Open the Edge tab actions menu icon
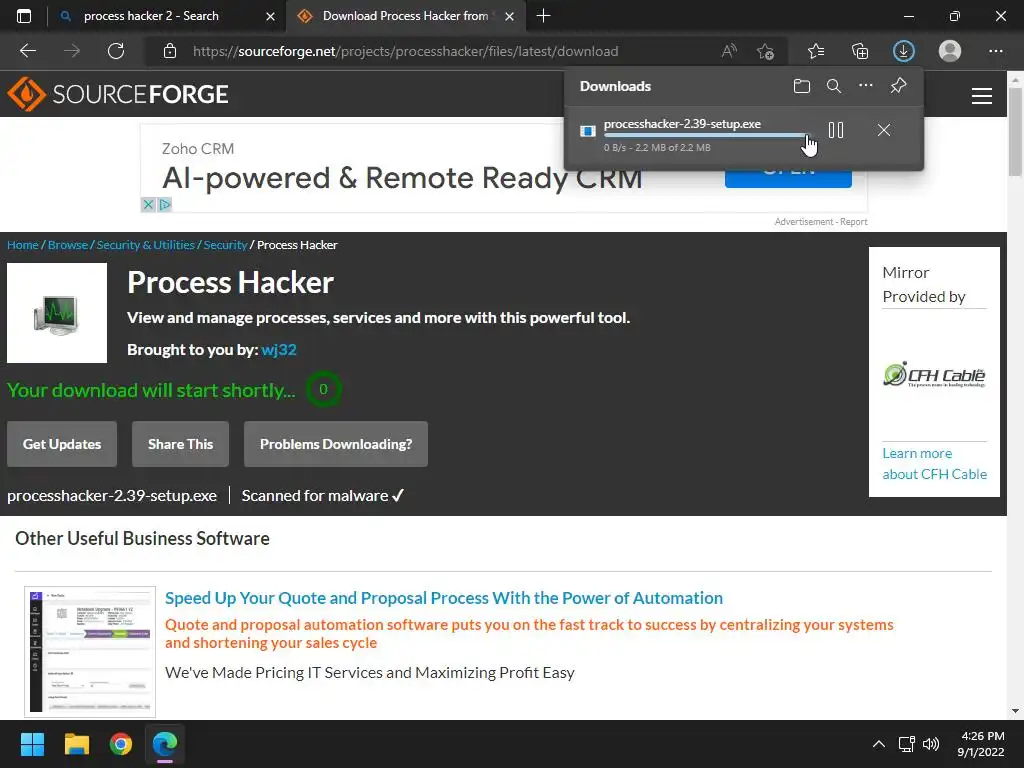Image resolution: width=1024 pixels, height=768 pixels. pos(24,16)
